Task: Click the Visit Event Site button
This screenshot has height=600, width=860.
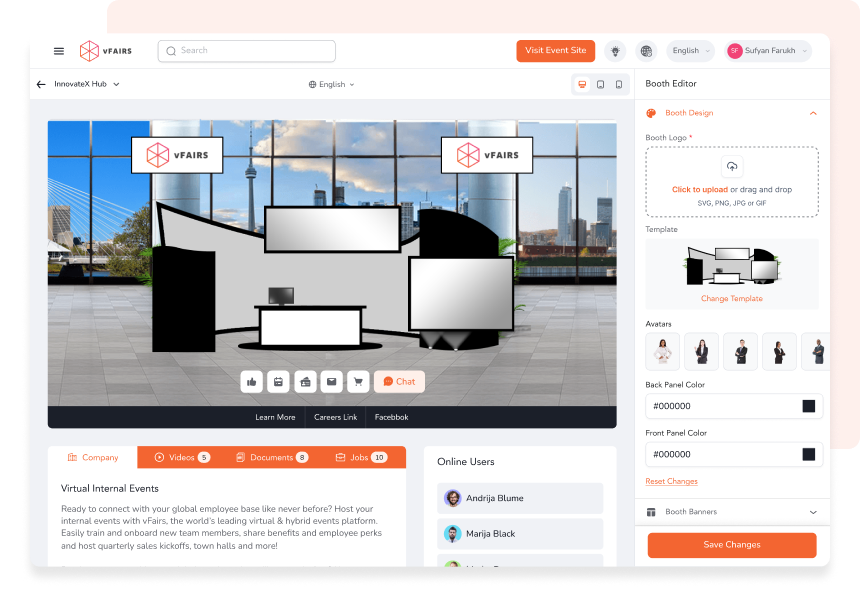Action: 556,51
